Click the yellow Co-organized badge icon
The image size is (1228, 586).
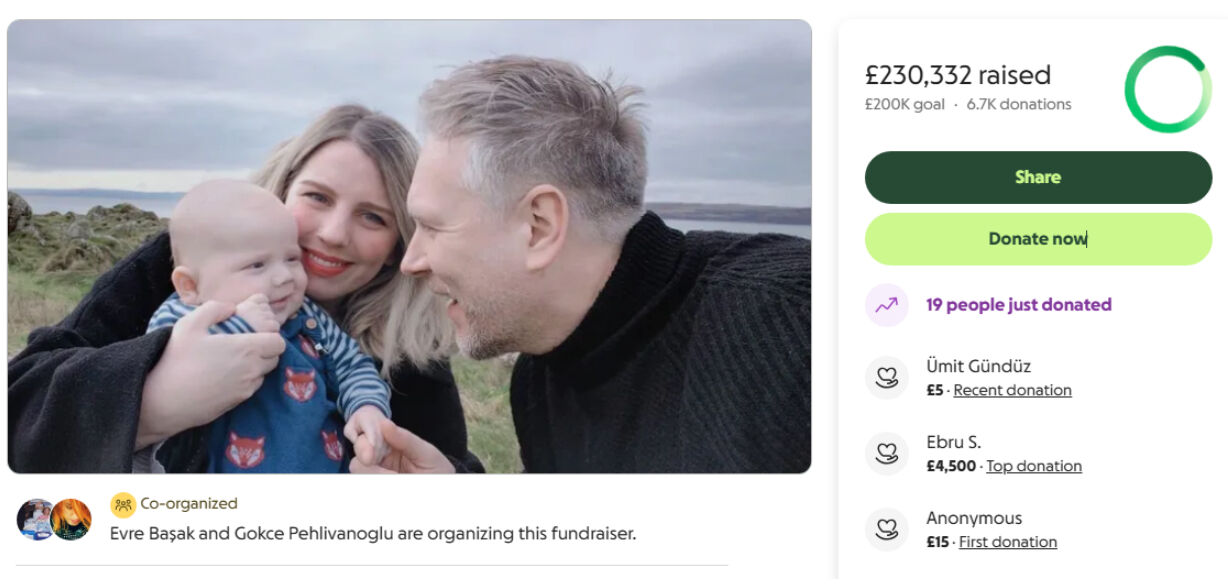[x=123, y=504]
